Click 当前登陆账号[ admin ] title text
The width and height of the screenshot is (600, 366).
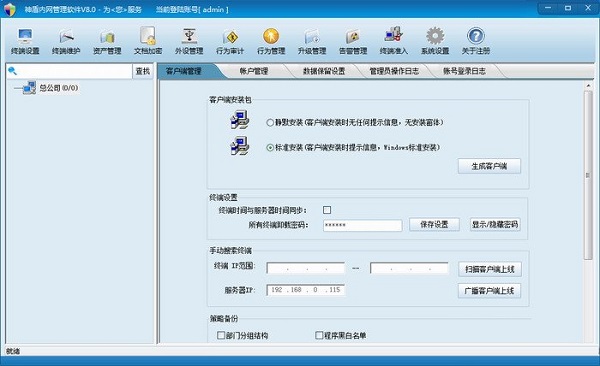click(x=192, y=10)
